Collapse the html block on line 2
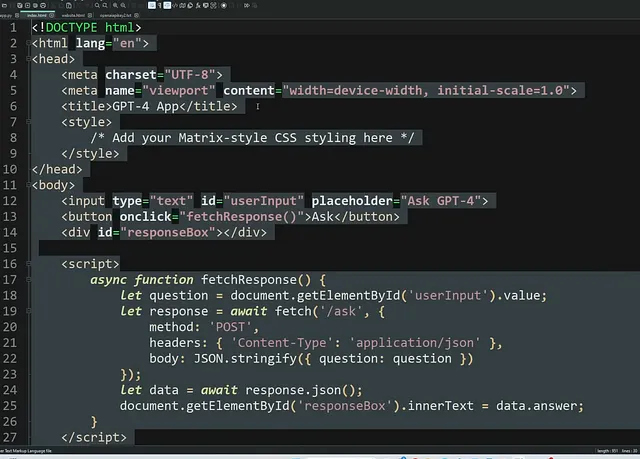Viewport: 640px width, 459px height. 29,42
